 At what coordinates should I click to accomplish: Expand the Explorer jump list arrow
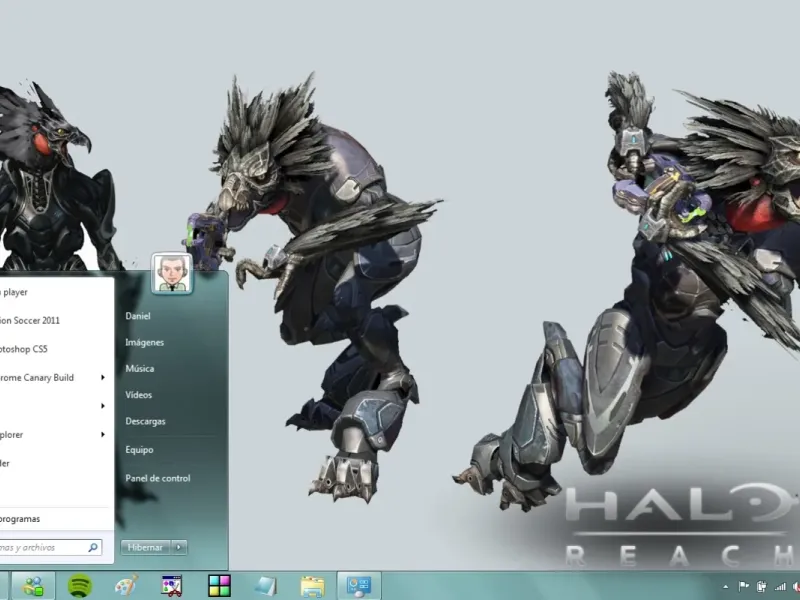(103, 435)
